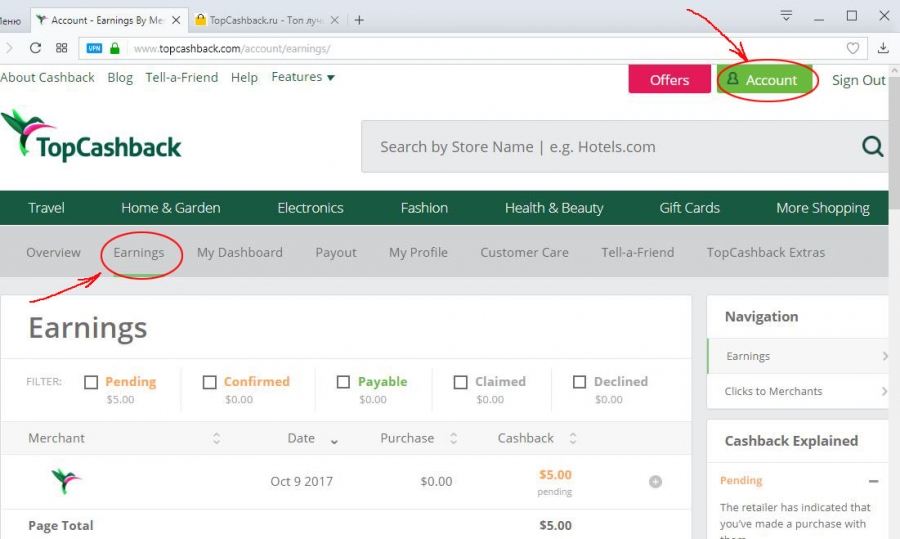Open Clicks to Merchants sidebar item

click(x=798, y=391)
